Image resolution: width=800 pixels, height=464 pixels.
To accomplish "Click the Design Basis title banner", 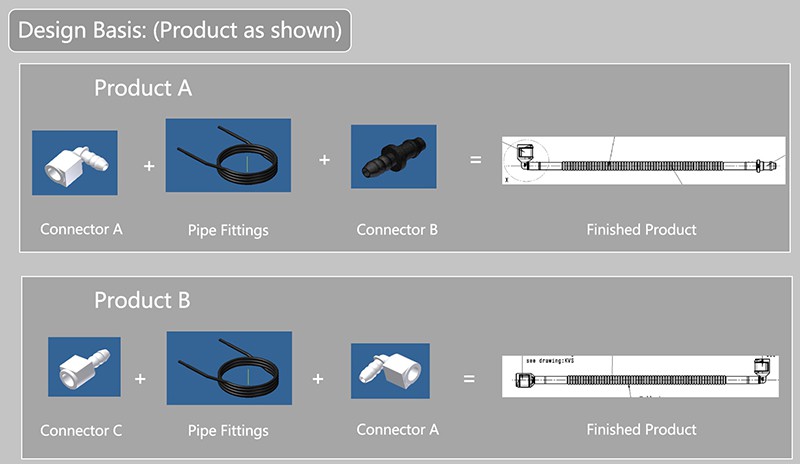I will click(180, 30).
